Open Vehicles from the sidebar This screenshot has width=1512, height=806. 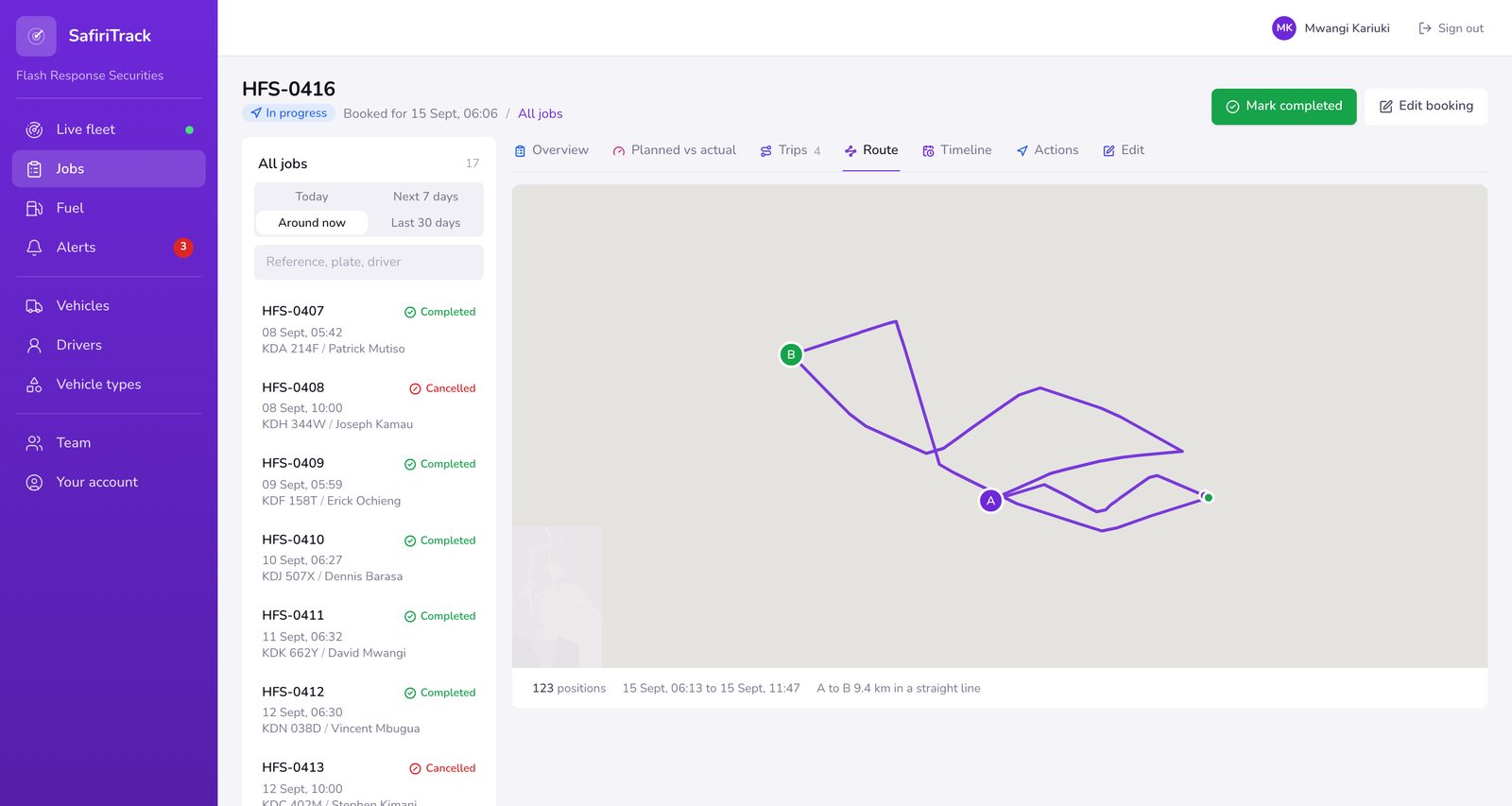(x=109, y=306)
